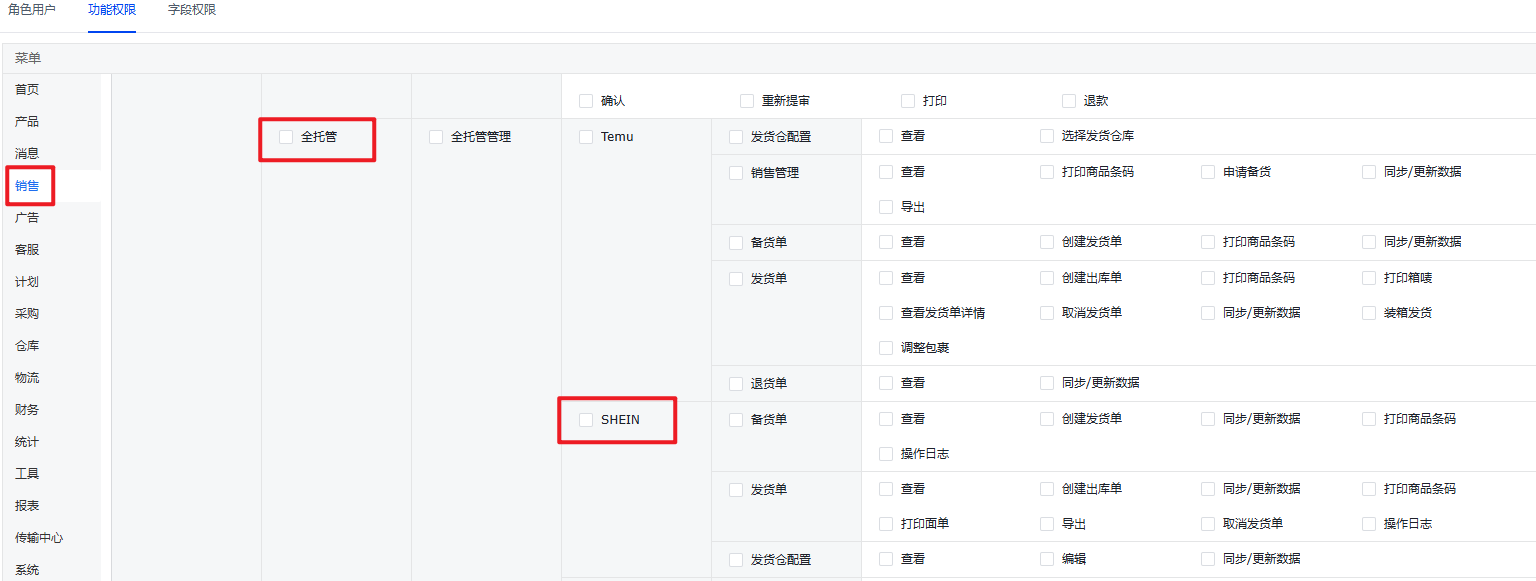Viewport: 1536px width, 581px height.
Task: Tick the 选择发货仓库 checkbox
Action: tap(1047, 135)
